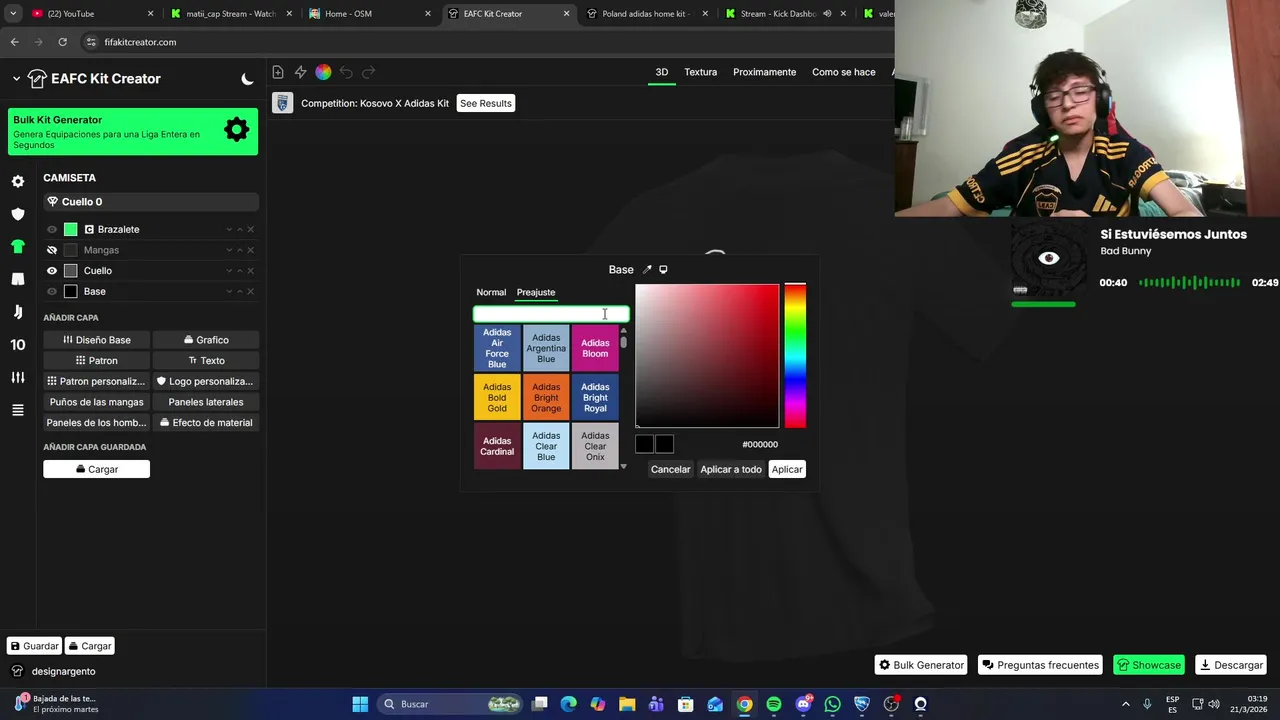Choose the Adidas Bloom preset color

coord(595,348)
